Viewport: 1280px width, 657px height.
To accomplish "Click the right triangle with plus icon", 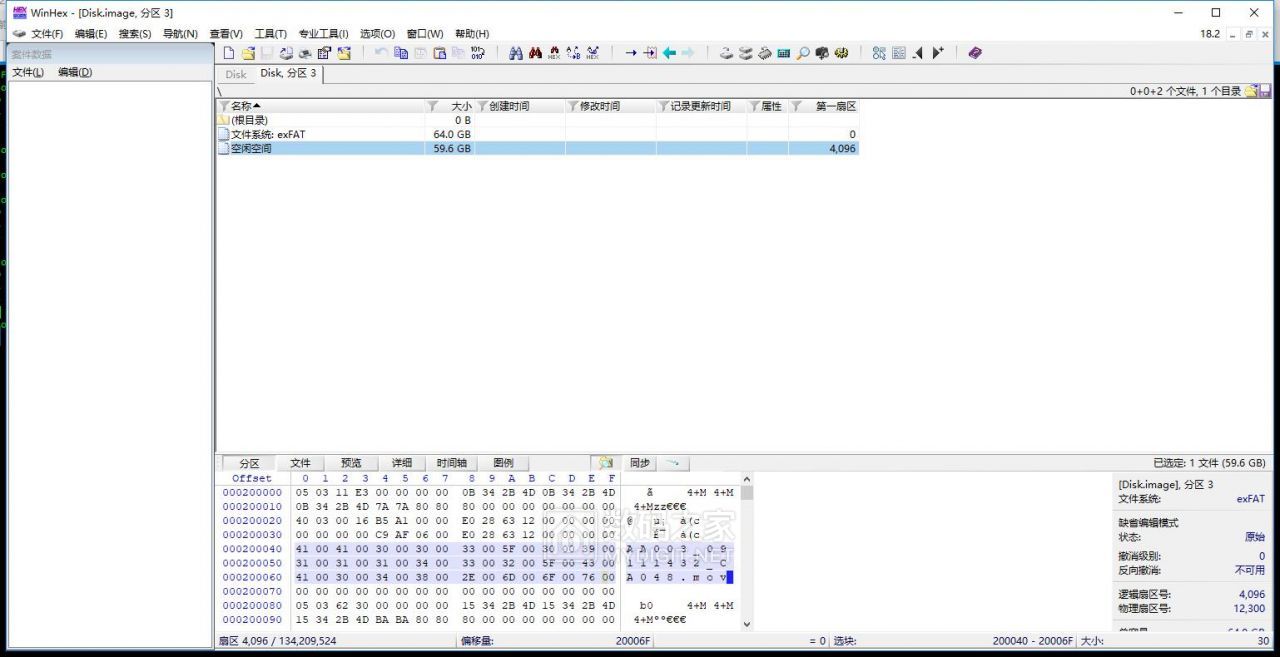I will 938,53.
